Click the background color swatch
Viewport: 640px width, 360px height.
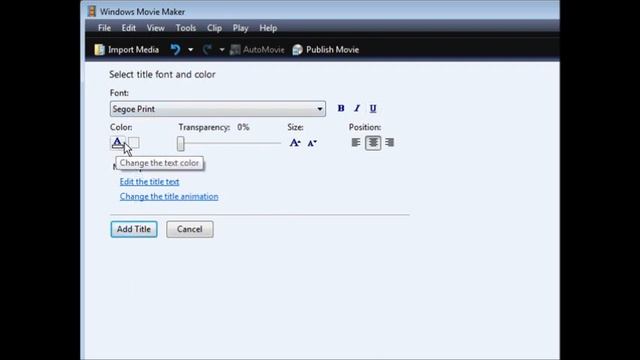tap(134, 142)
